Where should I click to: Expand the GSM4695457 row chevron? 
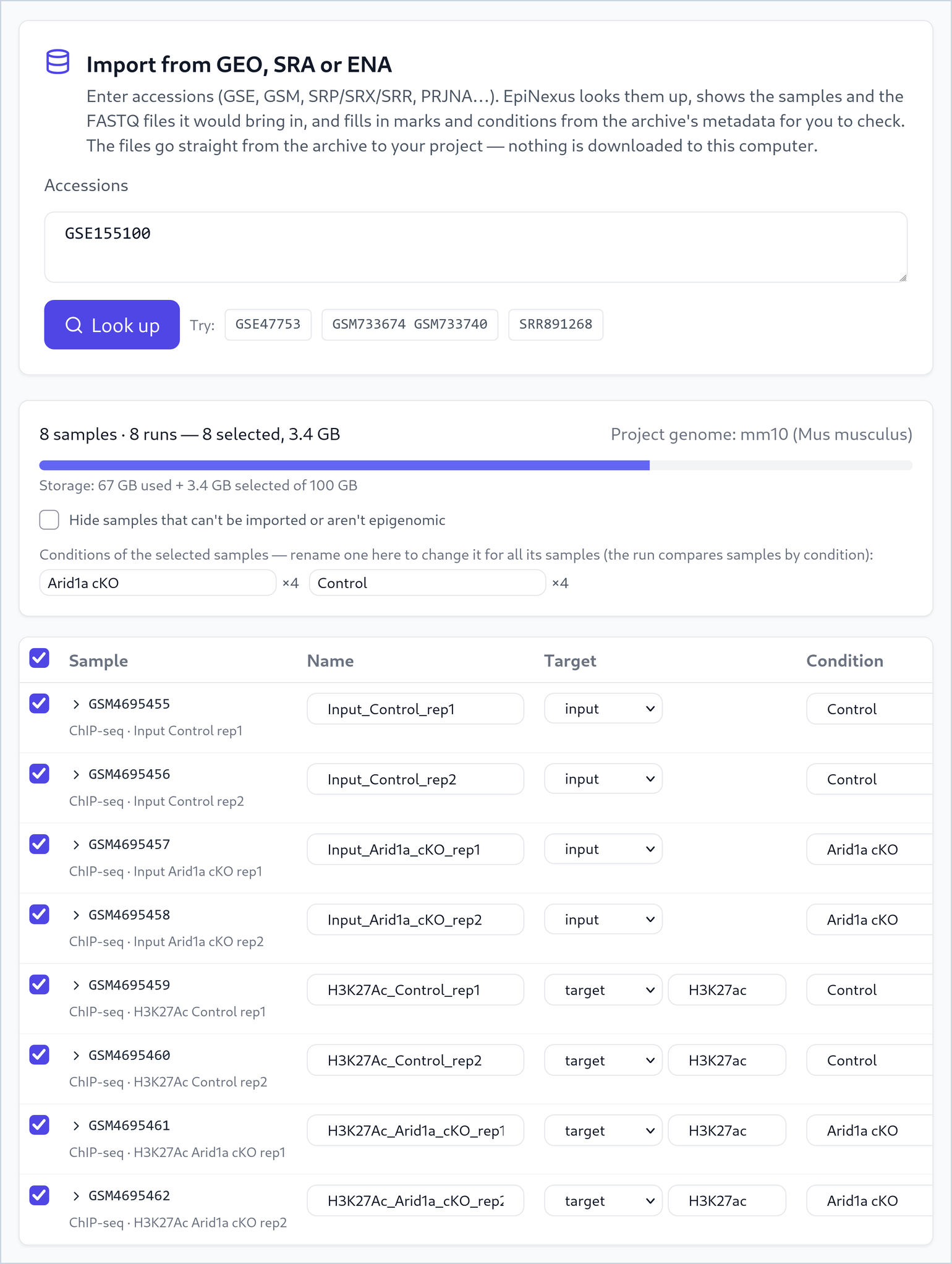tap(76, 845)
